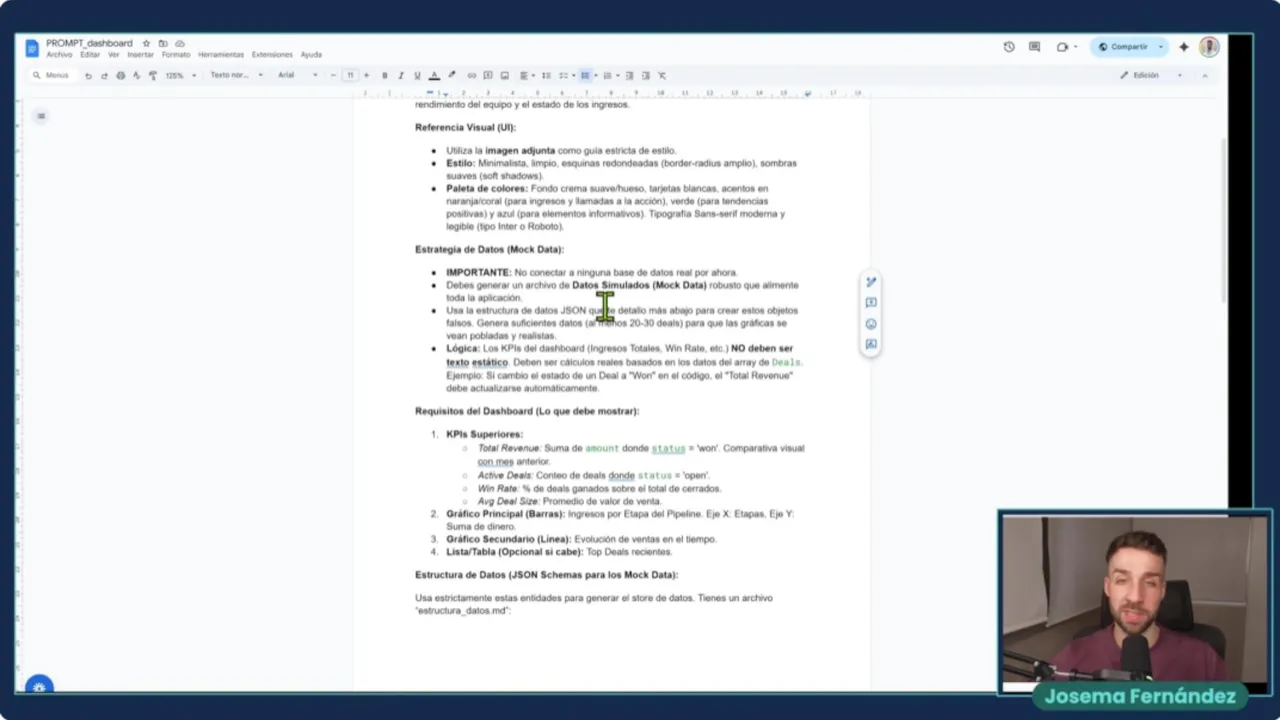This screenshot has width=1280, height=720.
Task: Open the Formato menu
Action: click(x=176, y=54)
